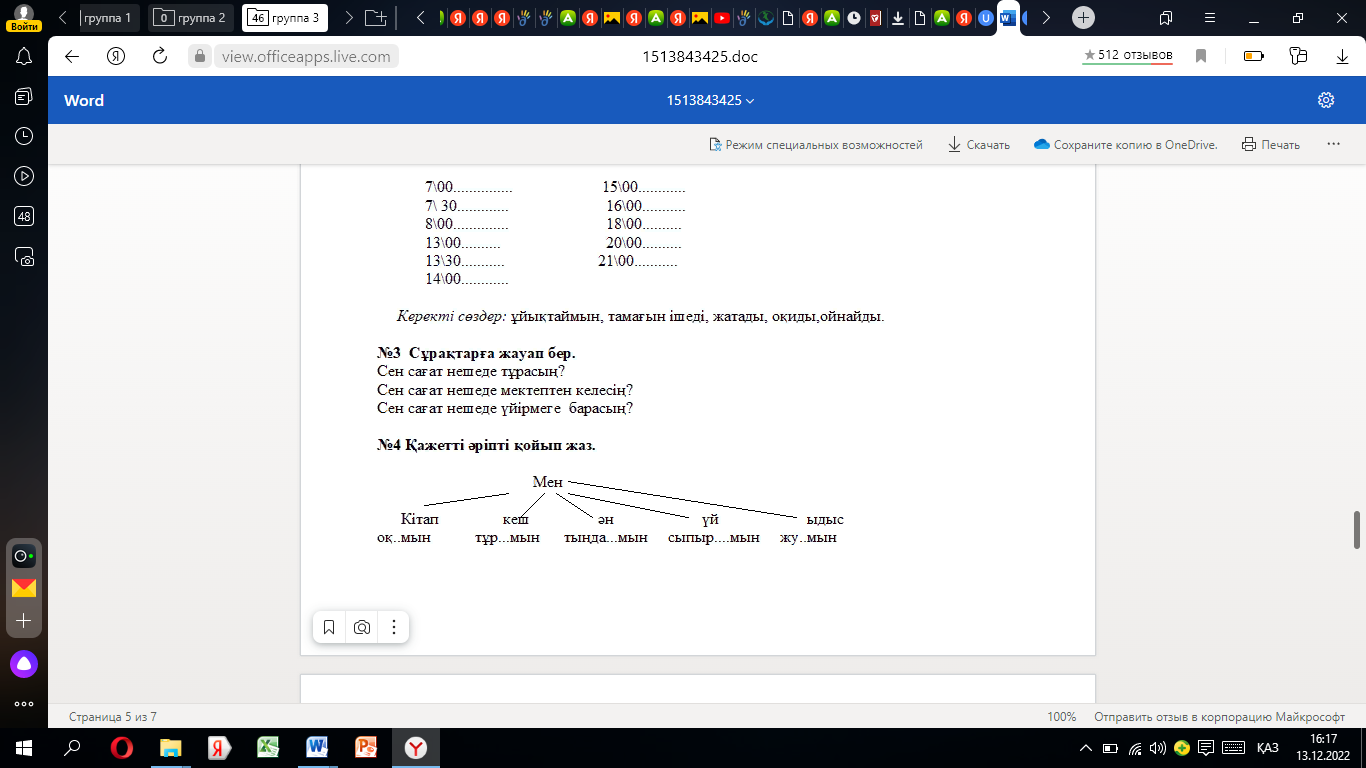Open browser extensions icon
Viewport: 1366px width, 768px height.
1299,56
